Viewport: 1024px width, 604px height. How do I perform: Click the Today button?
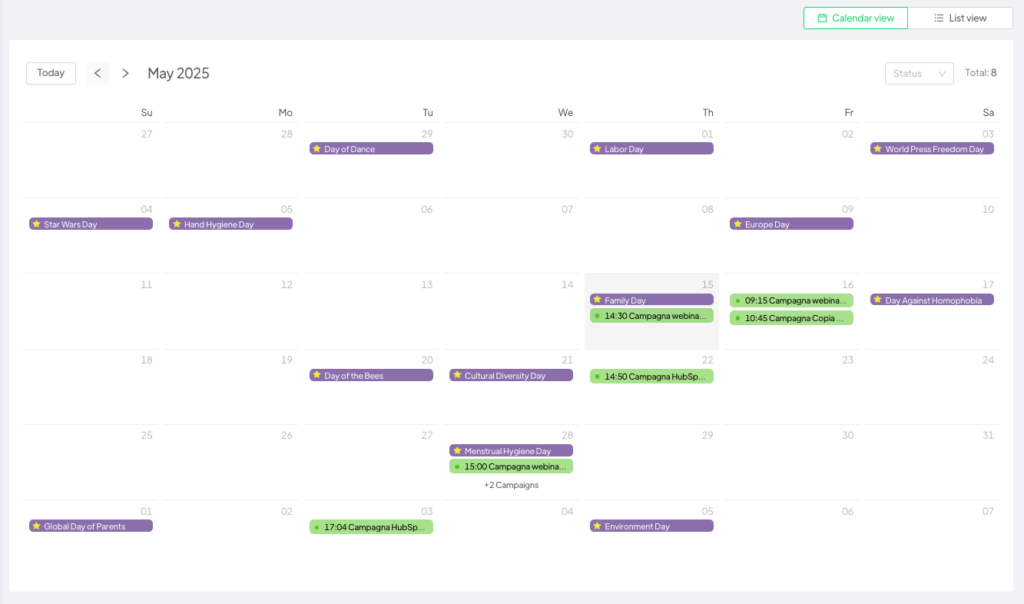coord(51,73)
